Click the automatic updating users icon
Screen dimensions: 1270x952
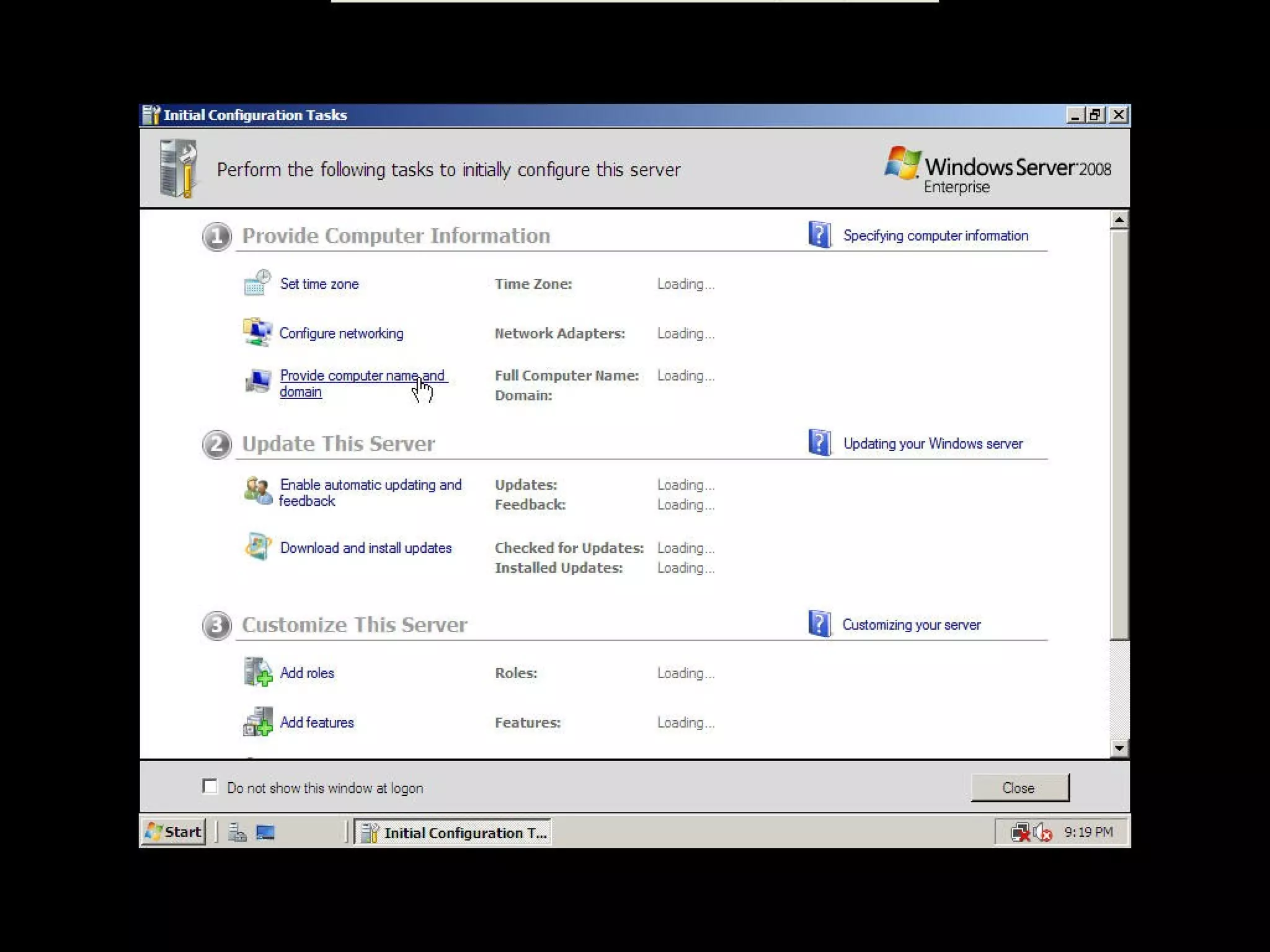pos(257,491)
